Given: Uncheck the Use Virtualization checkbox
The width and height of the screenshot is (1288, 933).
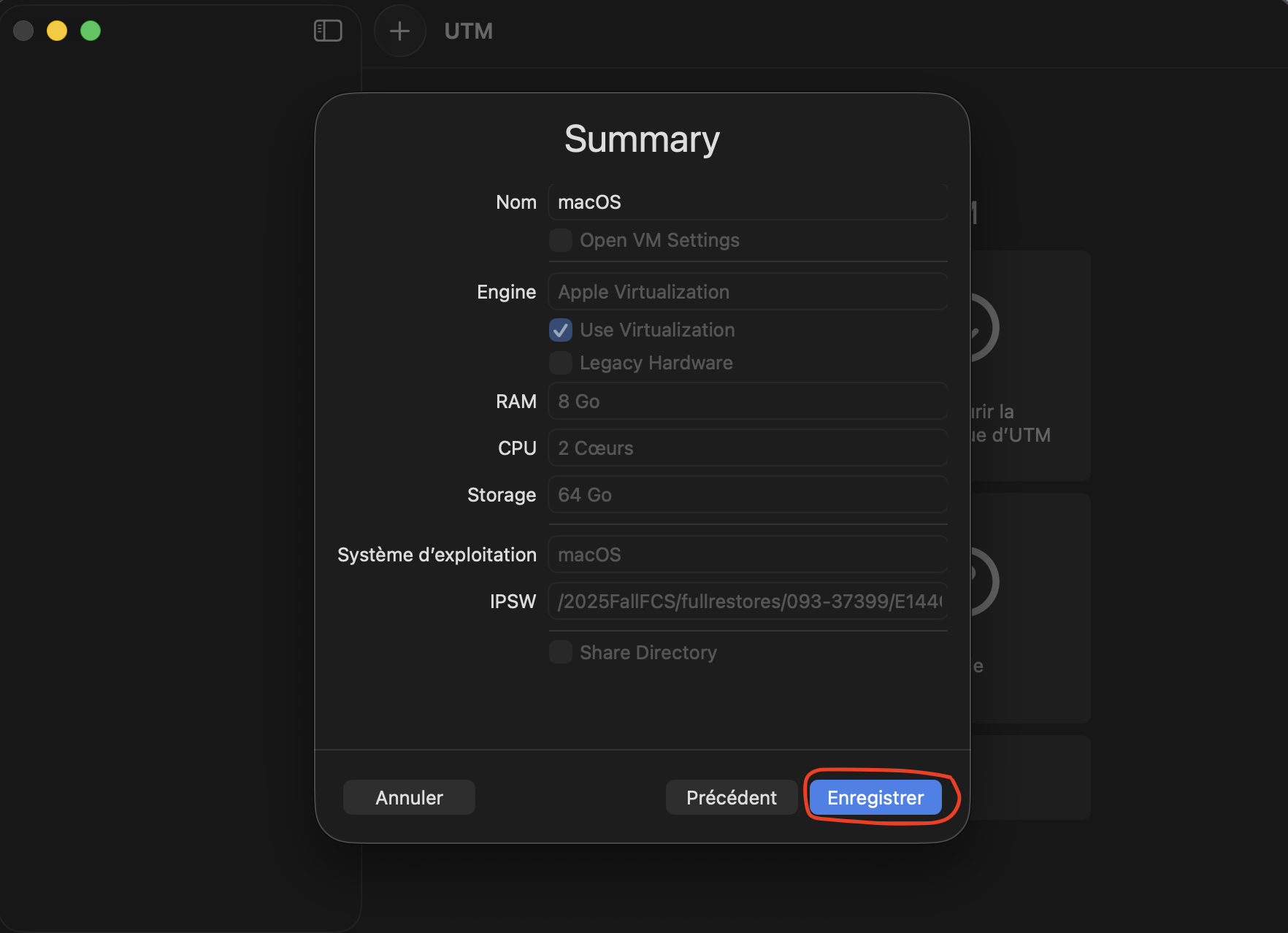Looking at the screenshot, I should pyautogui.click(x=561, y=330).
